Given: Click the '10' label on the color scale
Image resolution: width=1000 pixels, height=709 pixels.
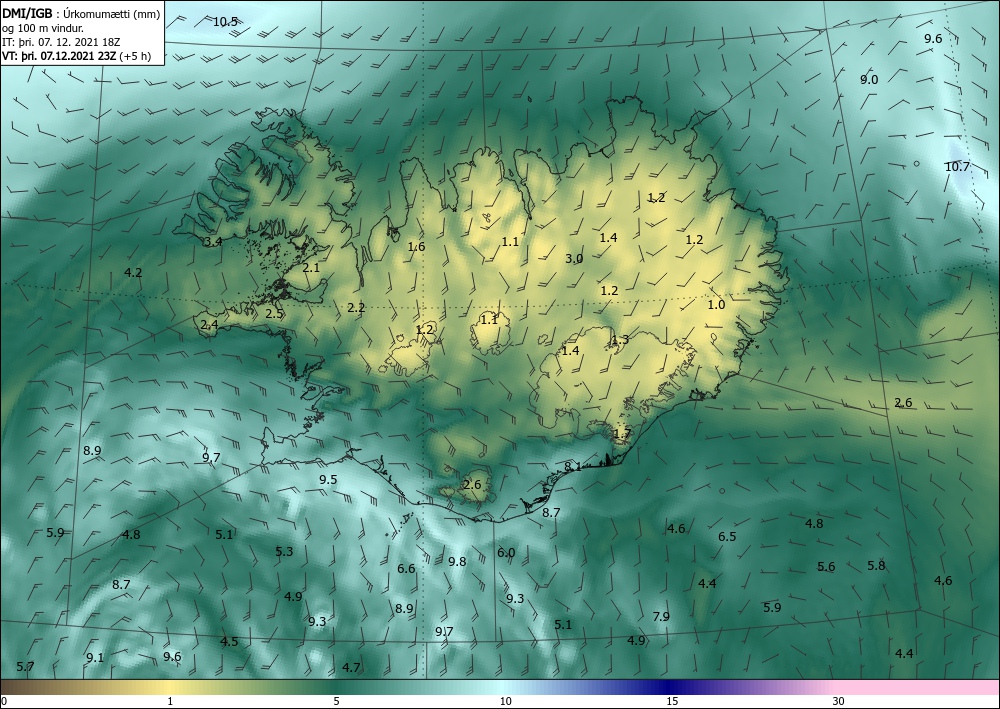Looking at the screenshot, I should [x=505, y=702].
